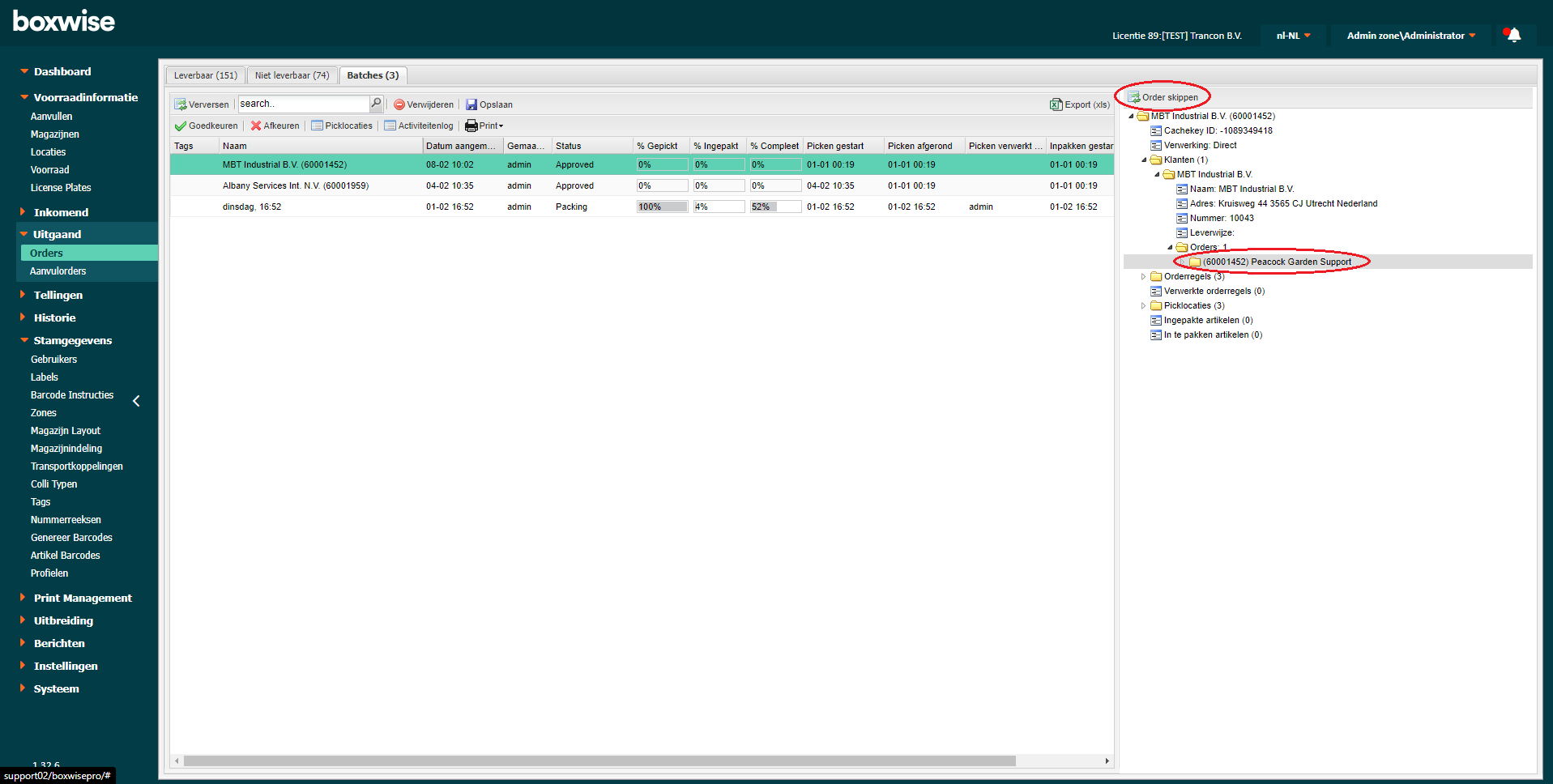Click the horizontal scrollbar of the grid
The height and width of the screenshot is (784, 1553).
pos(599,761)
